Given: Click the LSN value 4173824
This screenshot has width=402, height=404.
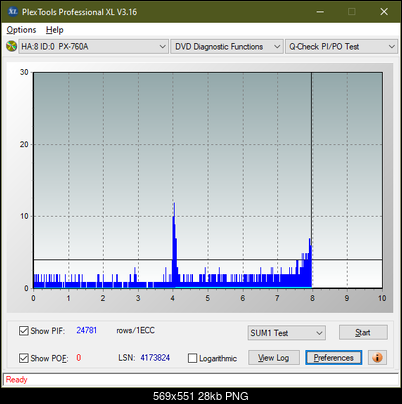Looking at the screenshot, I should click(155, 358).
